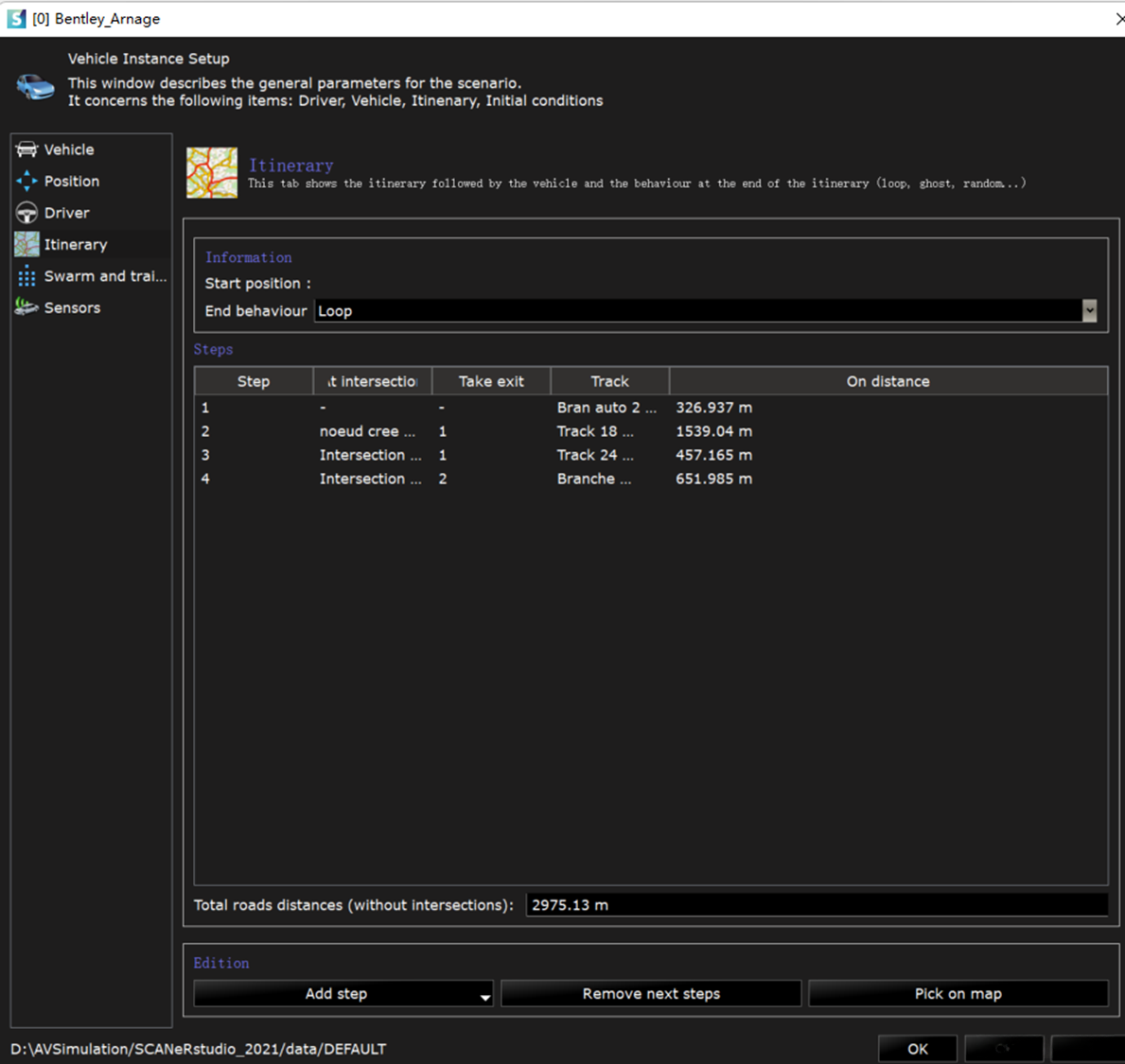
Task: Click the Swarm and traffic dots icon
Action: (26, 276)
